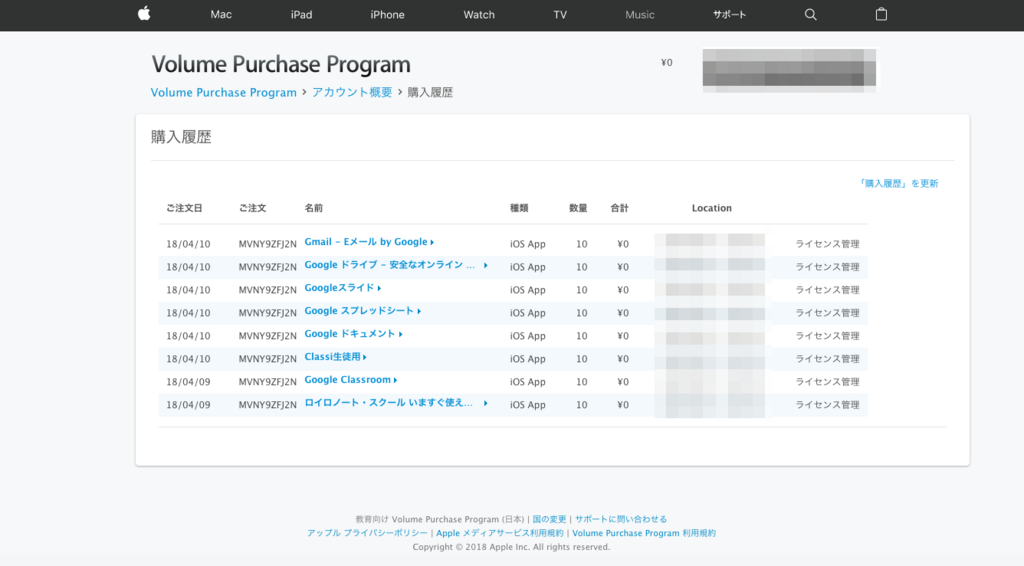Expand arrow next to Classi生徒用
Image resolution: width=1024 pixels, height=566 pixels.
point(365,357)
